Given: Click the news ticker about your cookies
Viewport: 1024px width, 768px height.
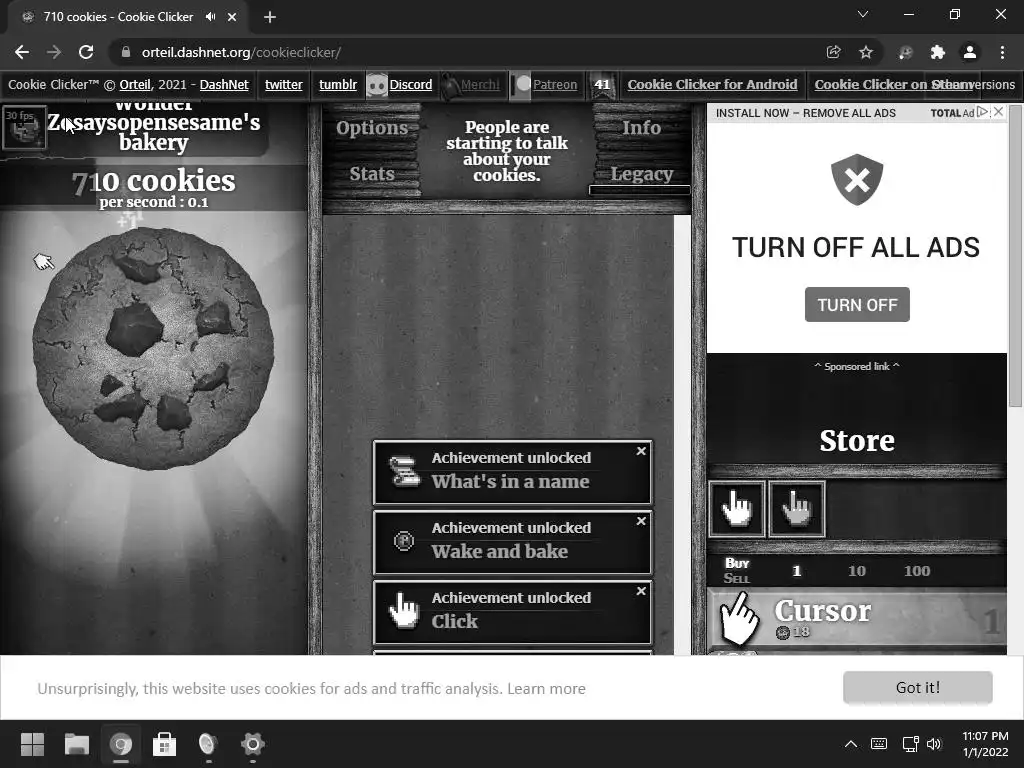Looking at the screenshot, I should [x=507, y=151].
